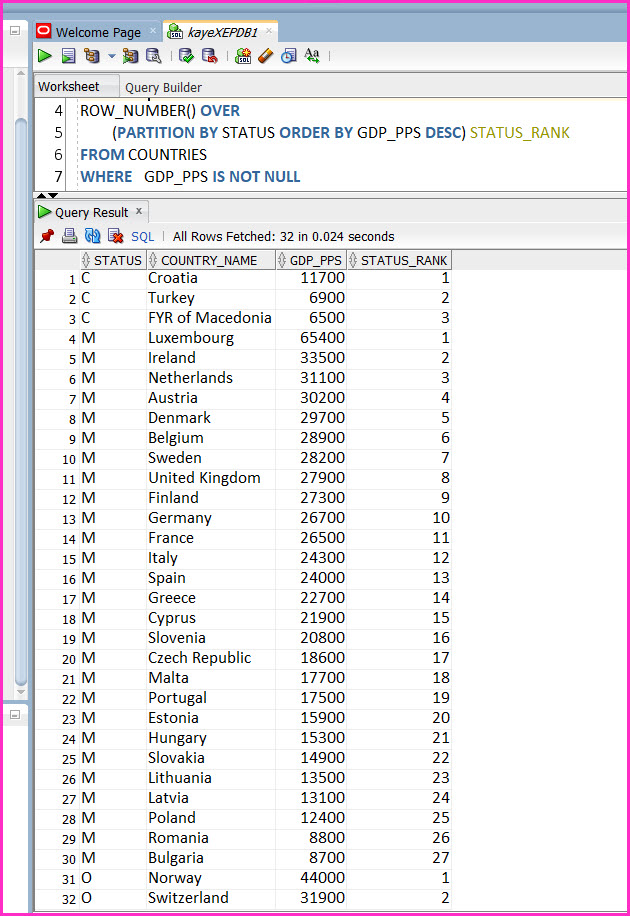The image size is (630, 916).
Task: Click the splitter collapse-down arrow
Action: click(53, 195)
